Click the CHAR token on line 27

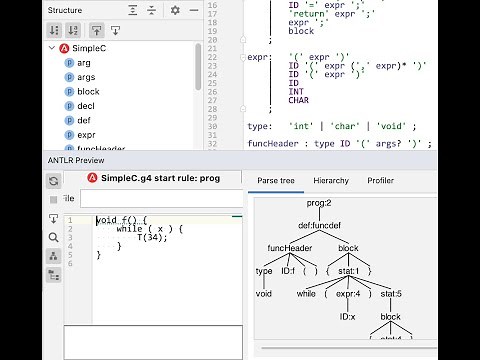299,100
